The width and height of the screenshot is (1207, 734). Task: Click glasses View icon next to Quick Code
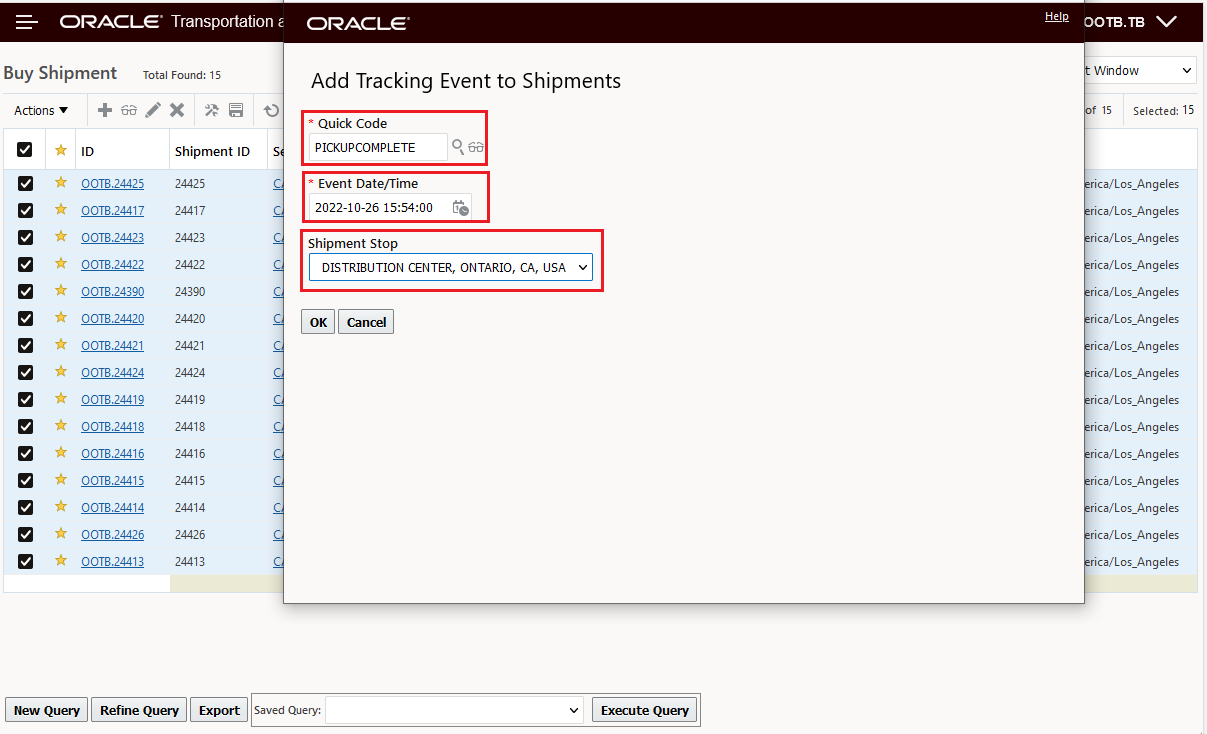pyautogui.click(x=476, y=147)
